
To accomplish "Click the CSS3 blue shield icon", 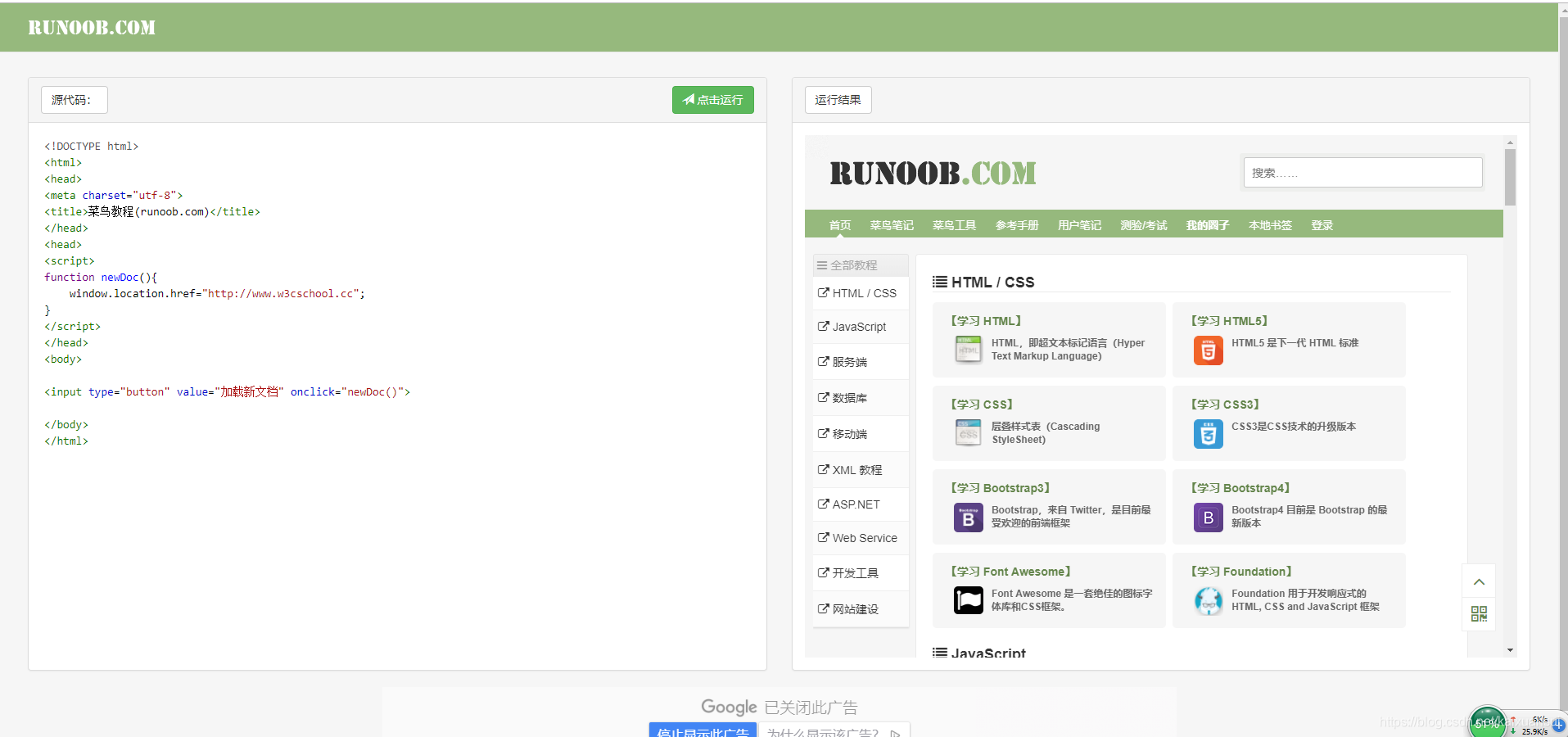I will click(1208, 434).
